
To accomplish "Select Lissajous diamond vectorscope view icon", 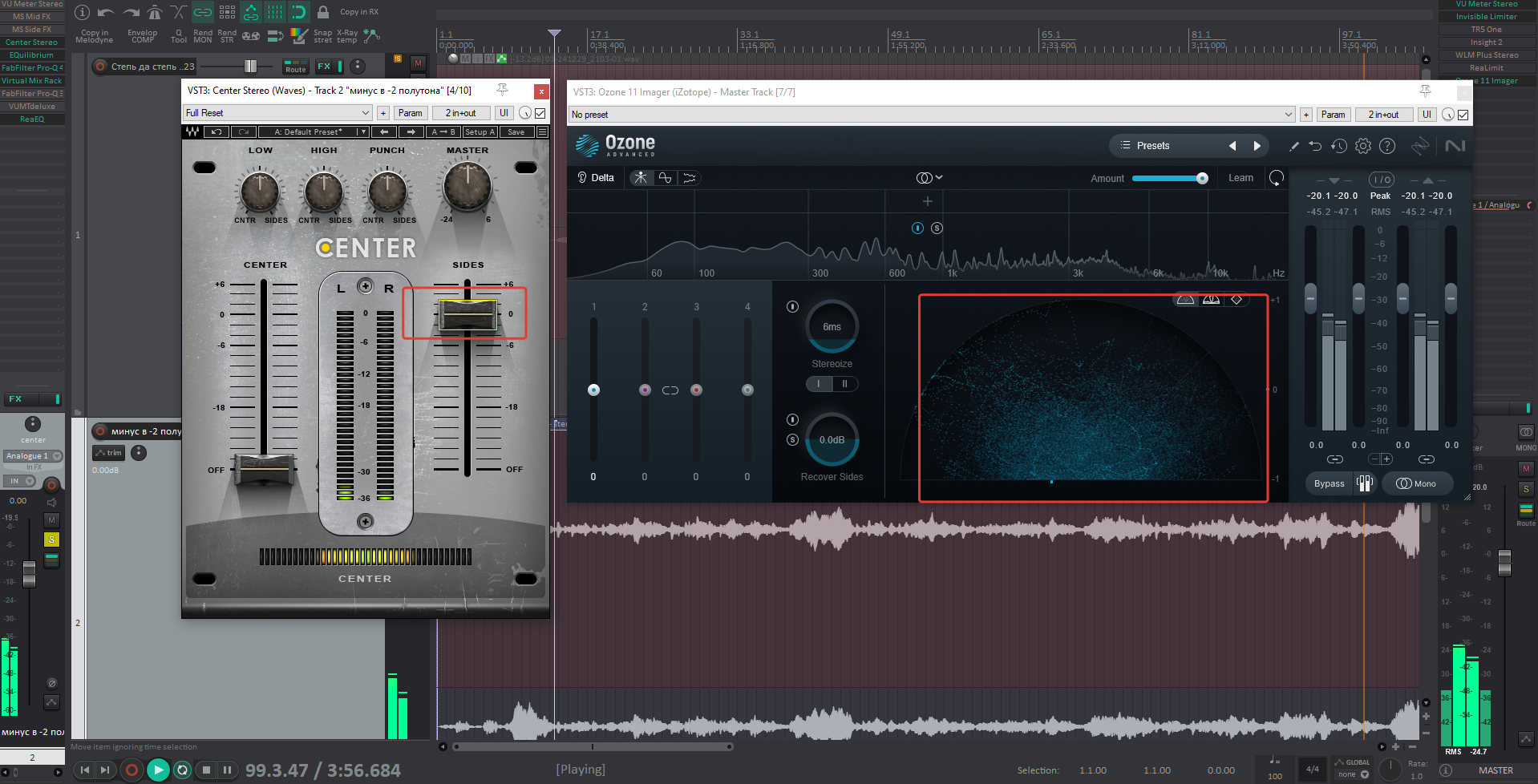I will [x=1236, y=299].
